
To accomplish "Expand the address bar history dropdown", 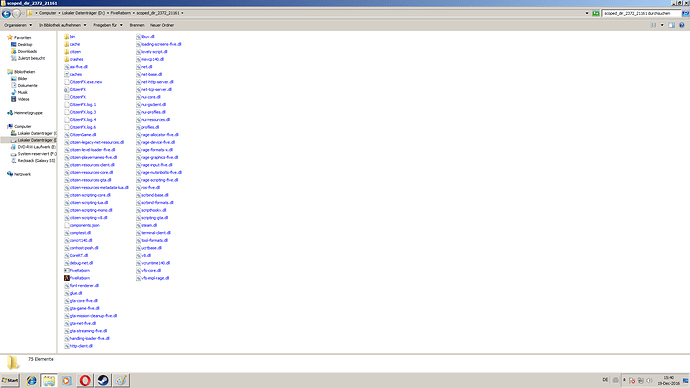I will (x=587, y=13).
